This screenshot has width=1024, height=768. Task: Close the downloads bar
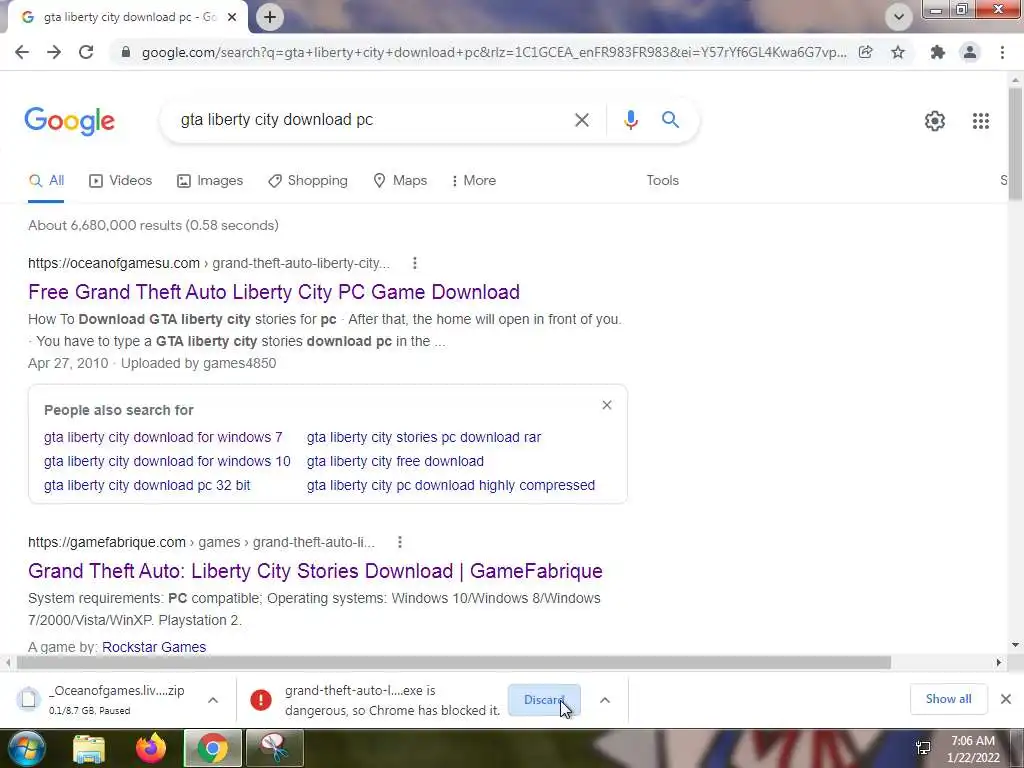(x=1006, y=699)
